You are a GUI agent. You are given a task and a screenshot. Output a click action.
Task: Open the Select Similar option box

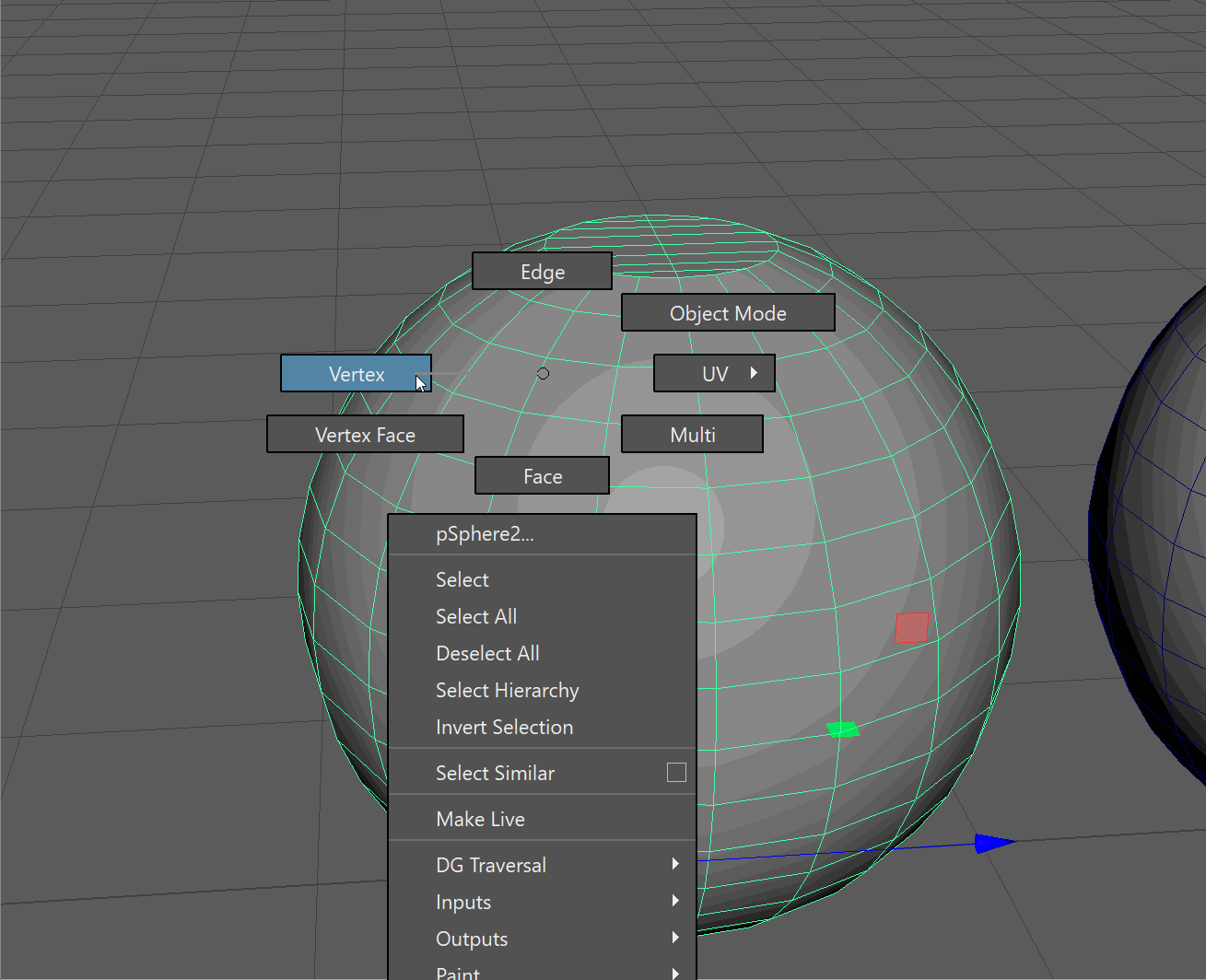pyautogui.click(x=676, y=773)
